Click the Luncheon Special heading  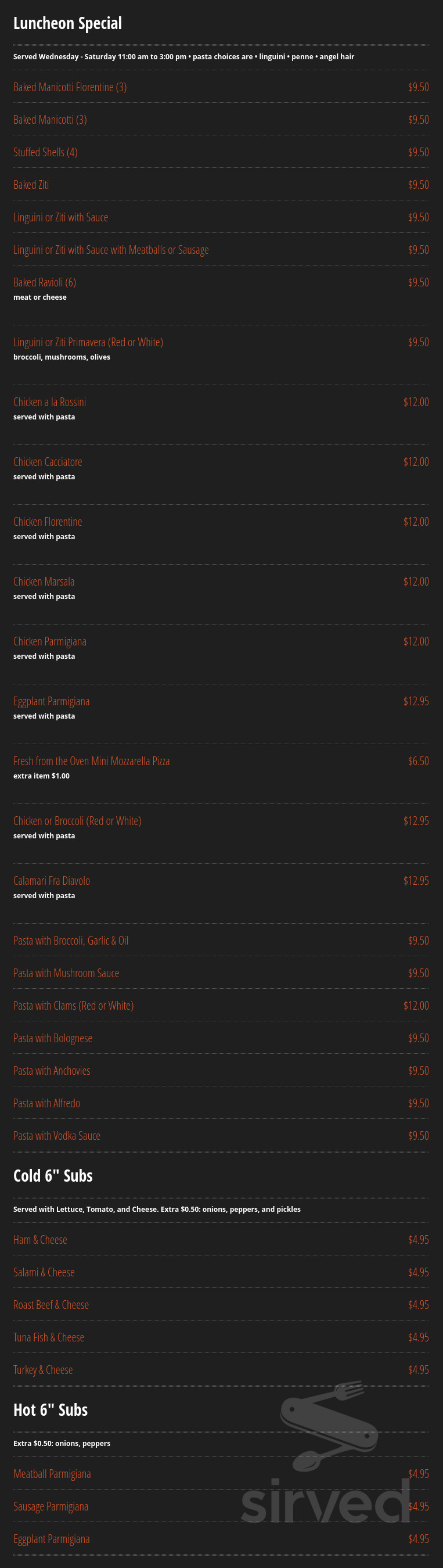tap(67, 23)
